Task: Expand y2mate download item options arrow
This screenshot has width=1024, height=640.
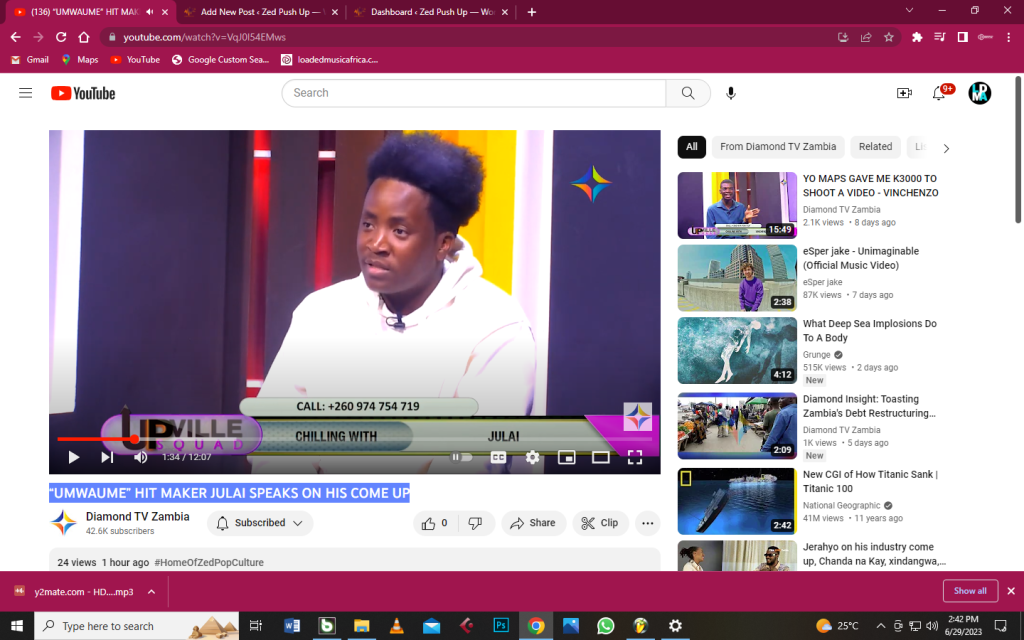Action: 152,592
